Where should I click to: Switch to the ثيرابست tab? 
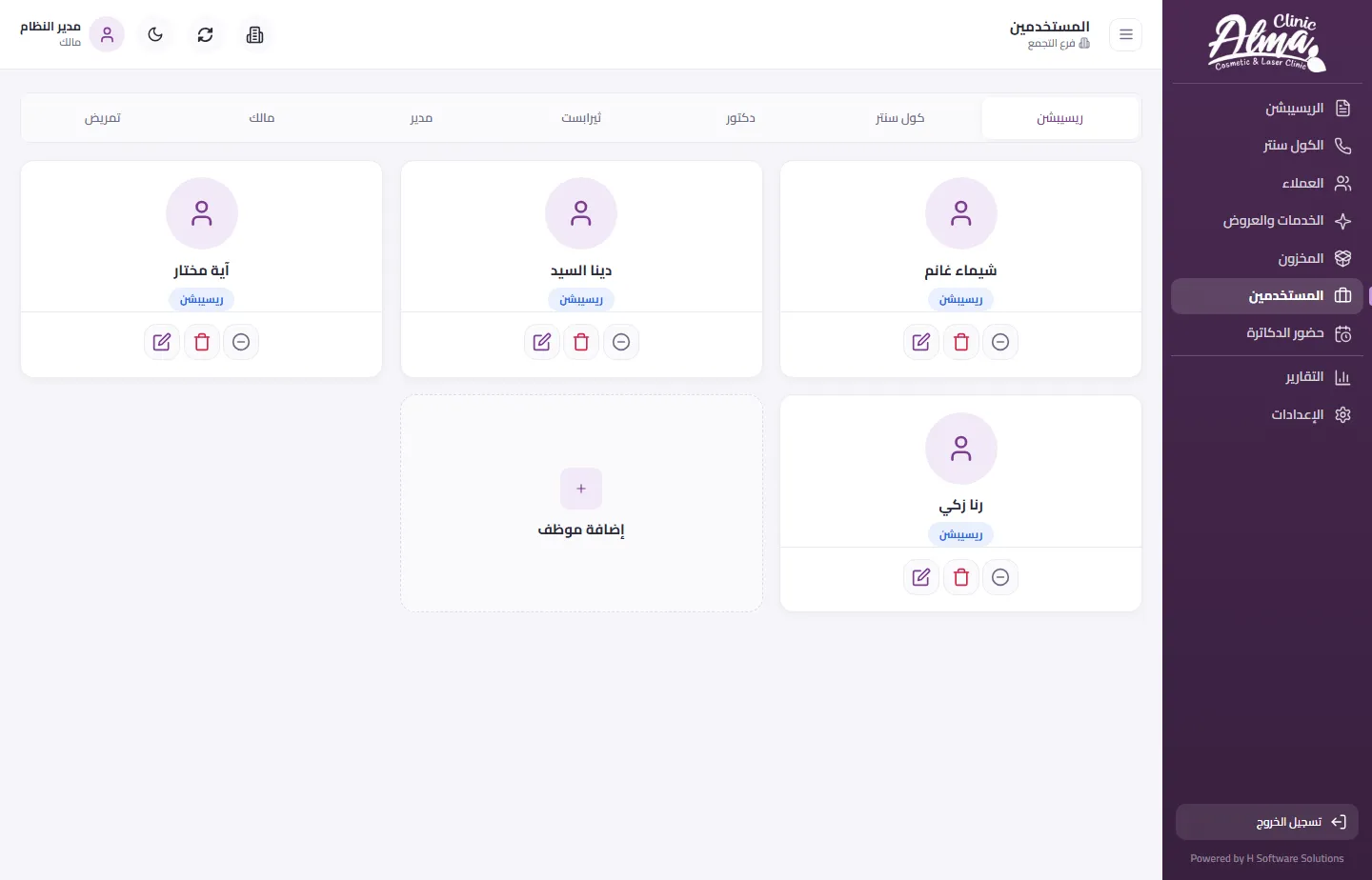point(581,118)
